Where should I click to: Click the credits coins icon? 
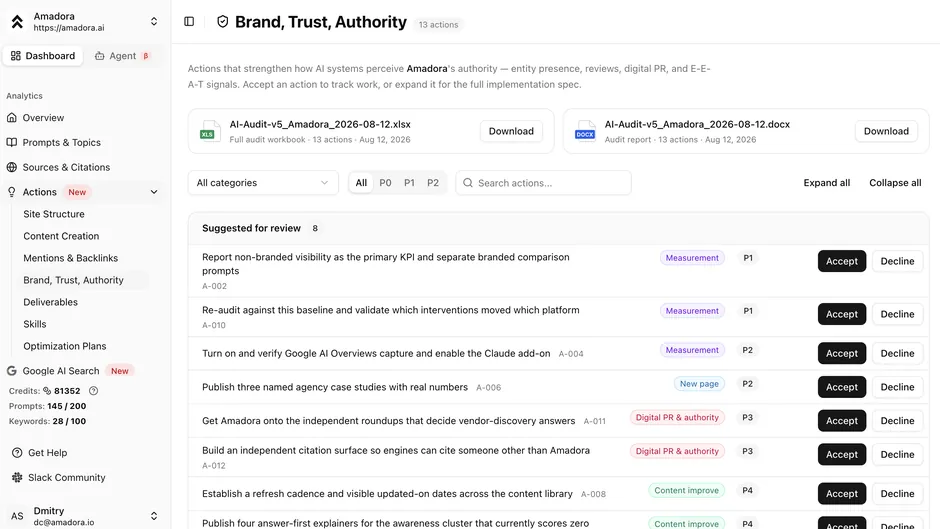click(x=47, y=391)
